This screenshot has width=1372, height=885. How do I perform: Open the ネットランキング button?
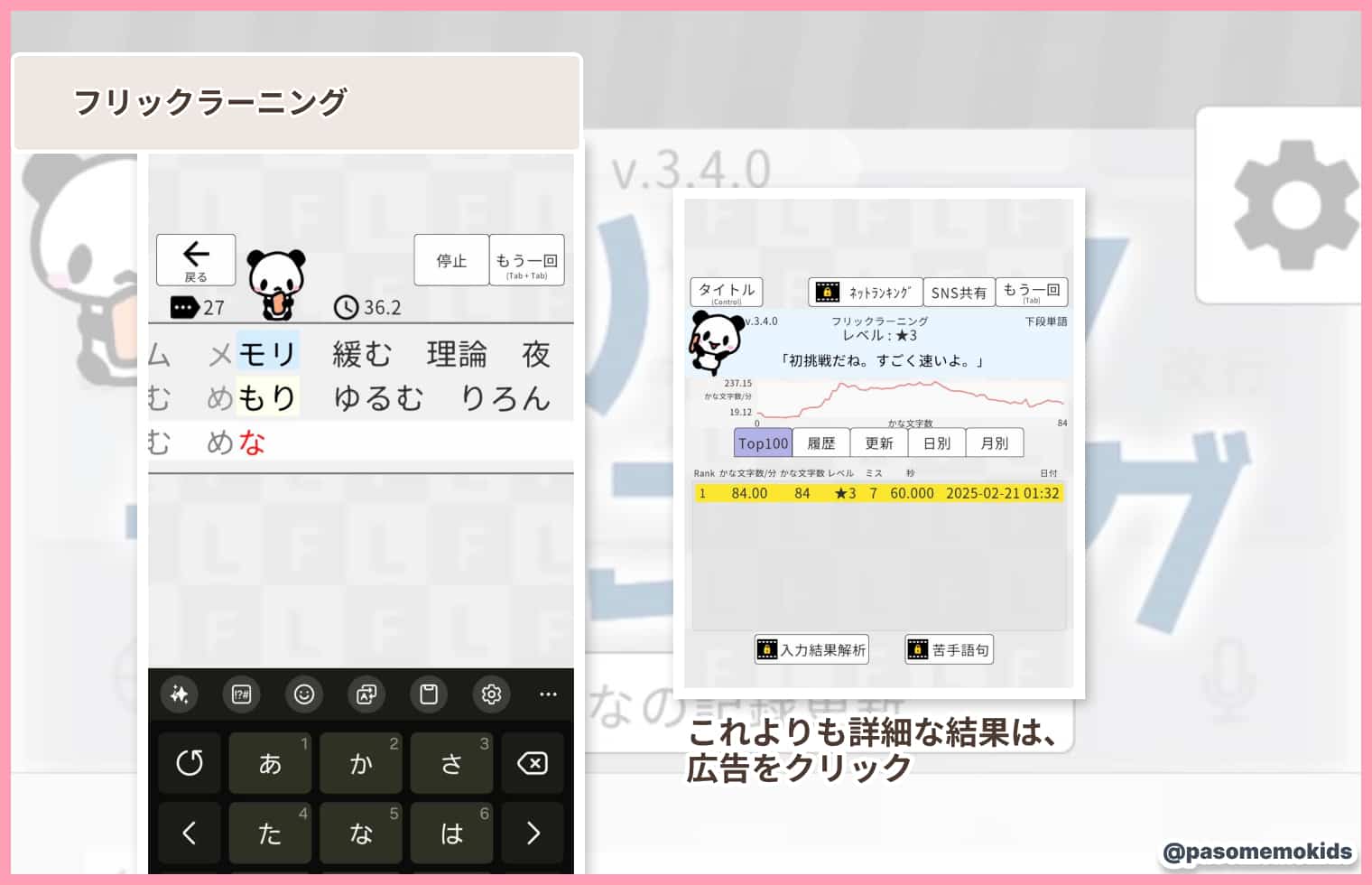click(866, 293)
